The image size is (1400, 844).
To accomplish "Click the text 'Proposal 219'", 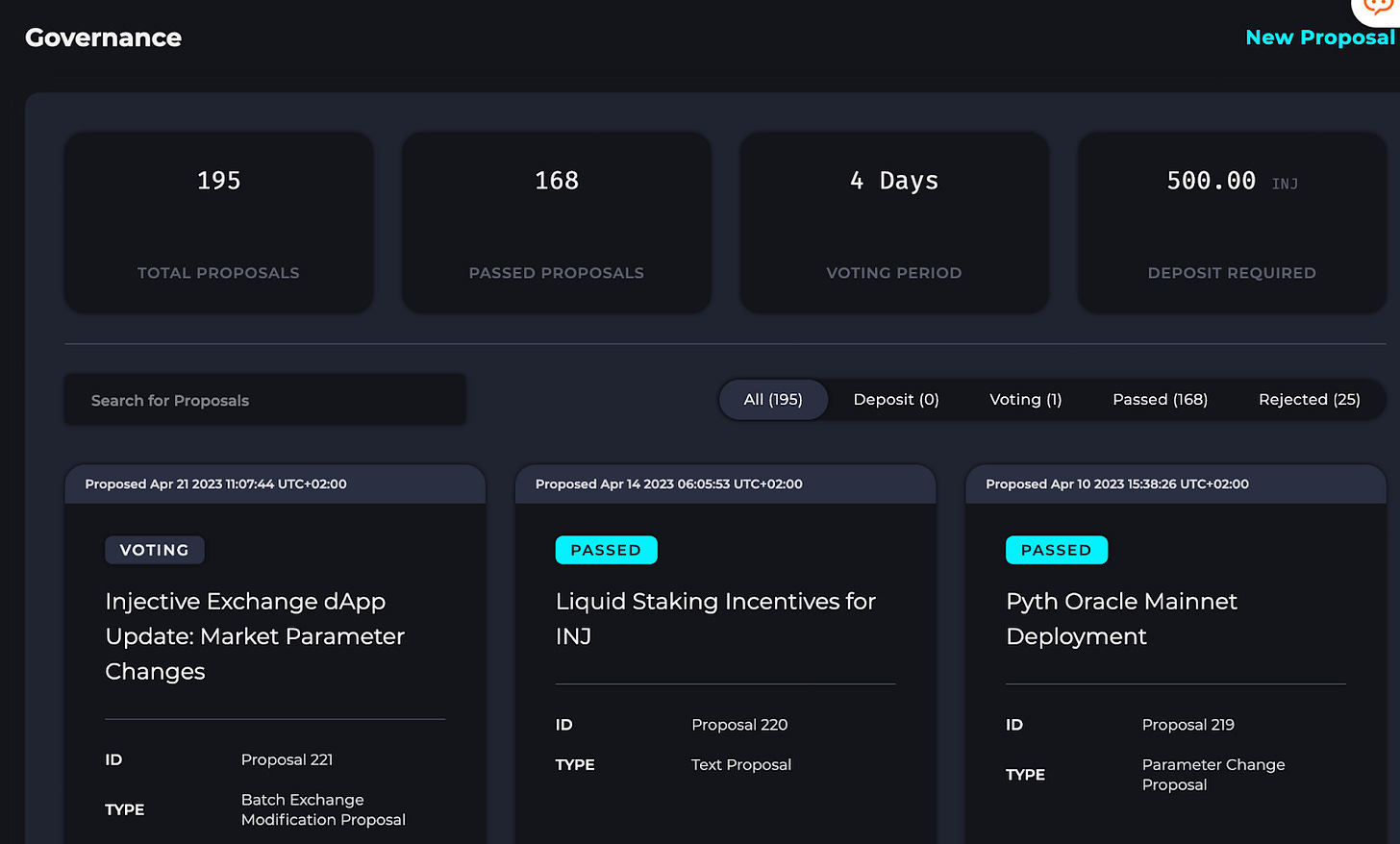I will click(1188, 725).
